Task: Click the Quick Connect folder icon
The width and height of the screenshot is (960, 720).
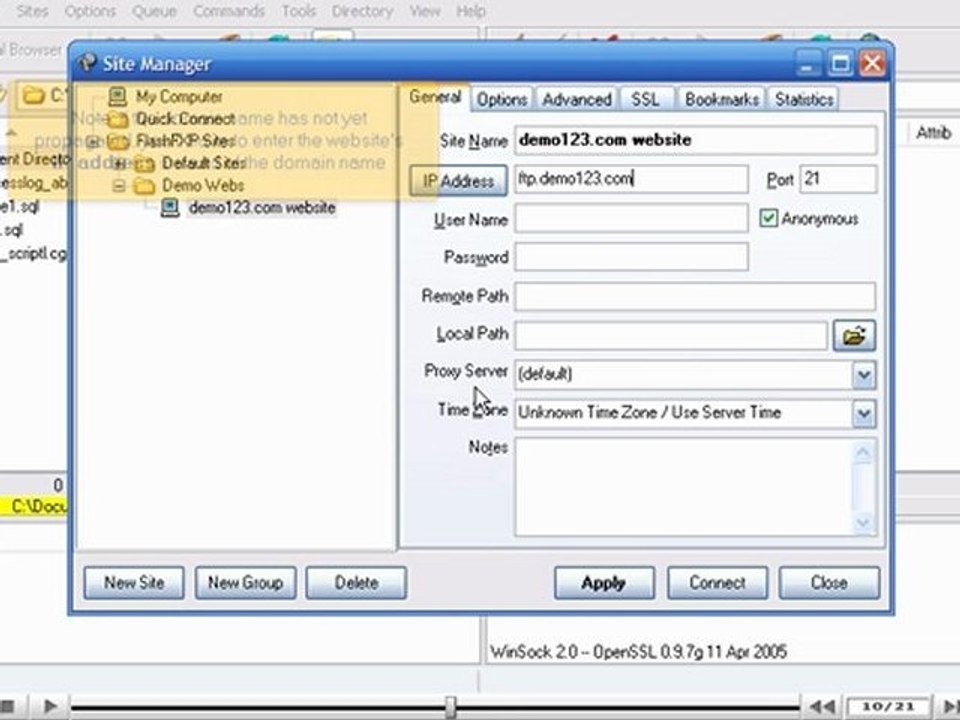Action: tap(118, 119)
